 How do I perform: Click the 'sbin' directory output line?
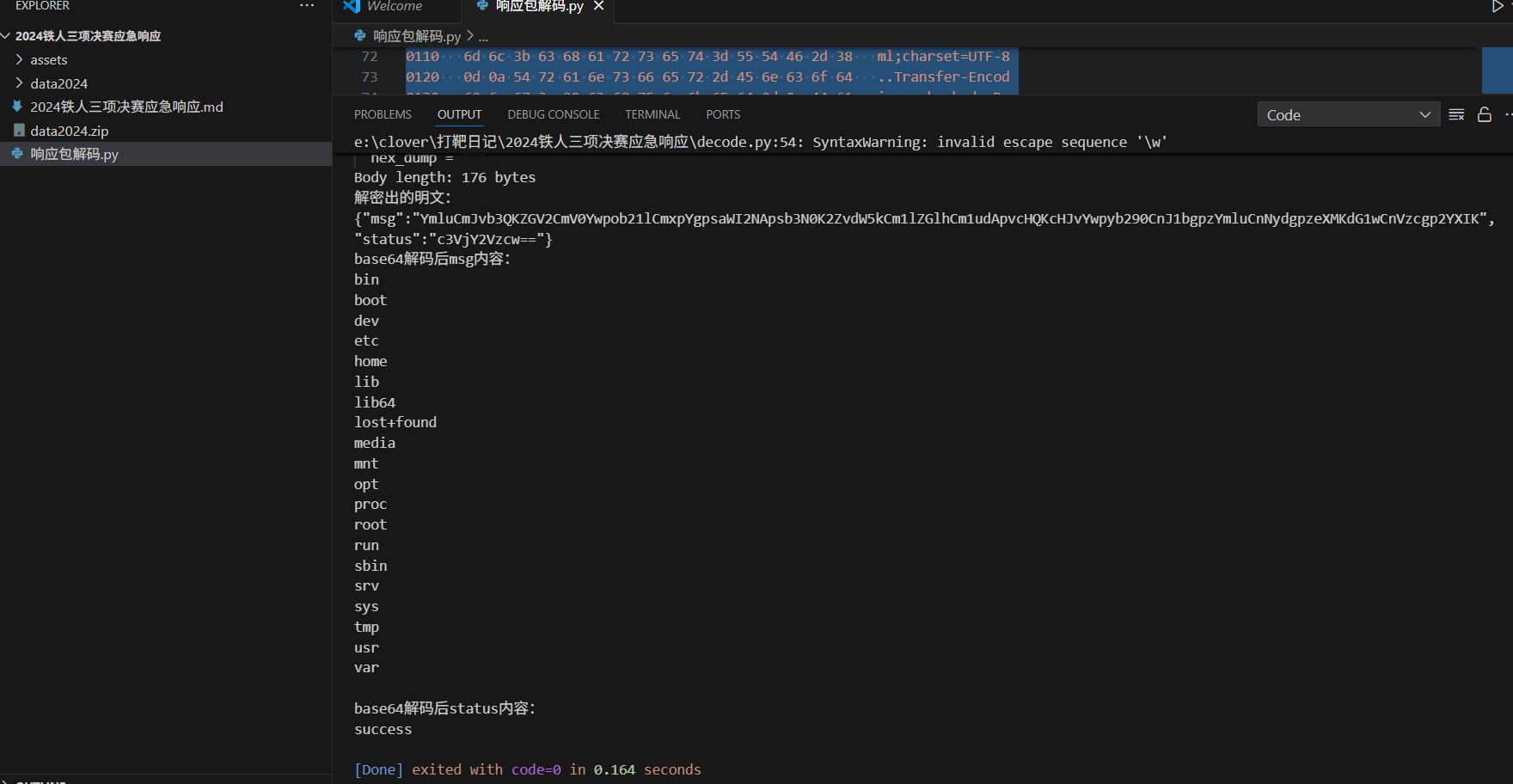[371, 566]
